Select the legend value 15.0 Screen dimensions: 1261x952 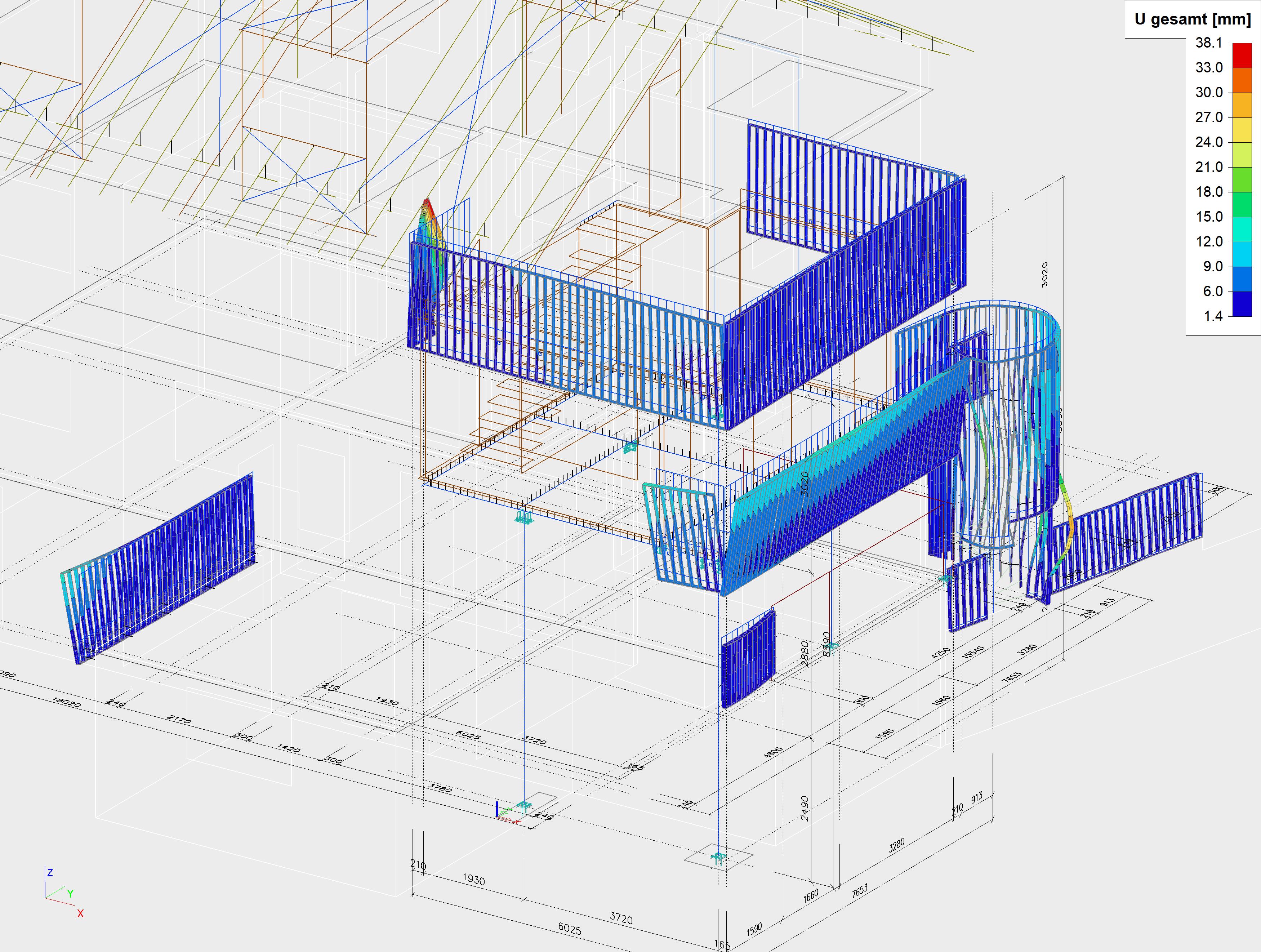(x=1209, y=217)
